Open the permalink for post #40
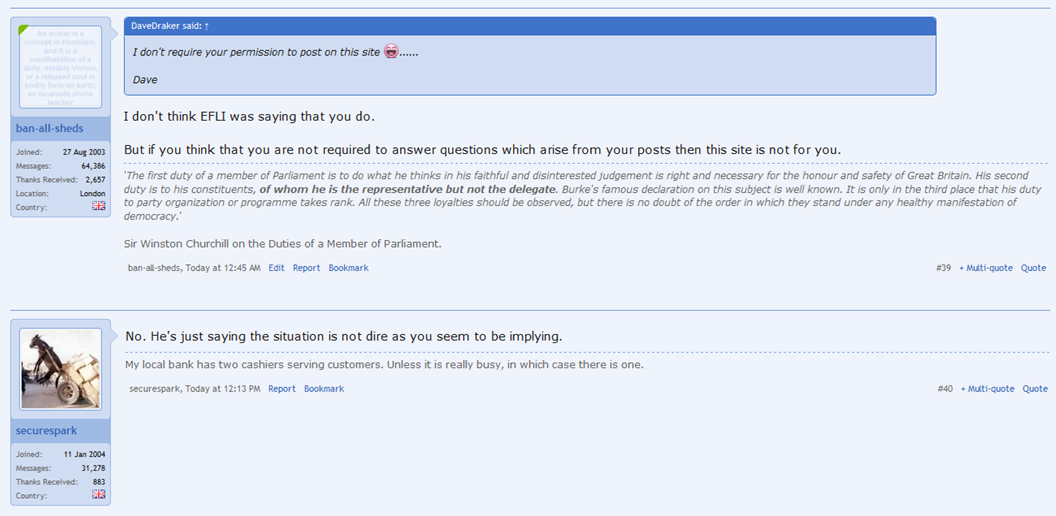Image resolution: width=1056 pixels, height=516 pixels. [945, 388]
